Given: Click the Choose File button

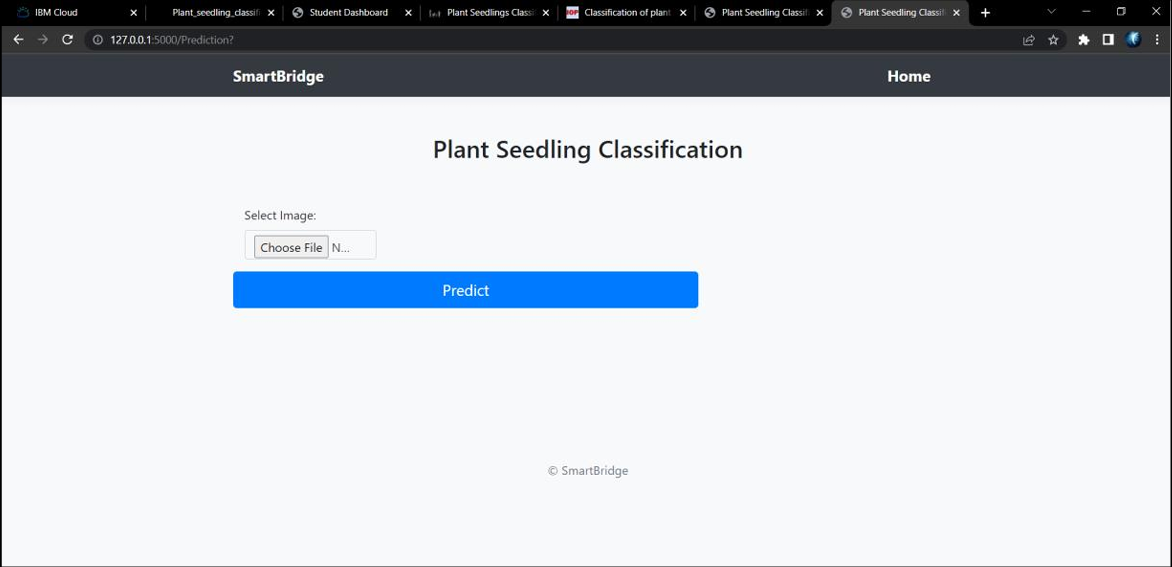Looking at the screenshot, I should point(291,247).
